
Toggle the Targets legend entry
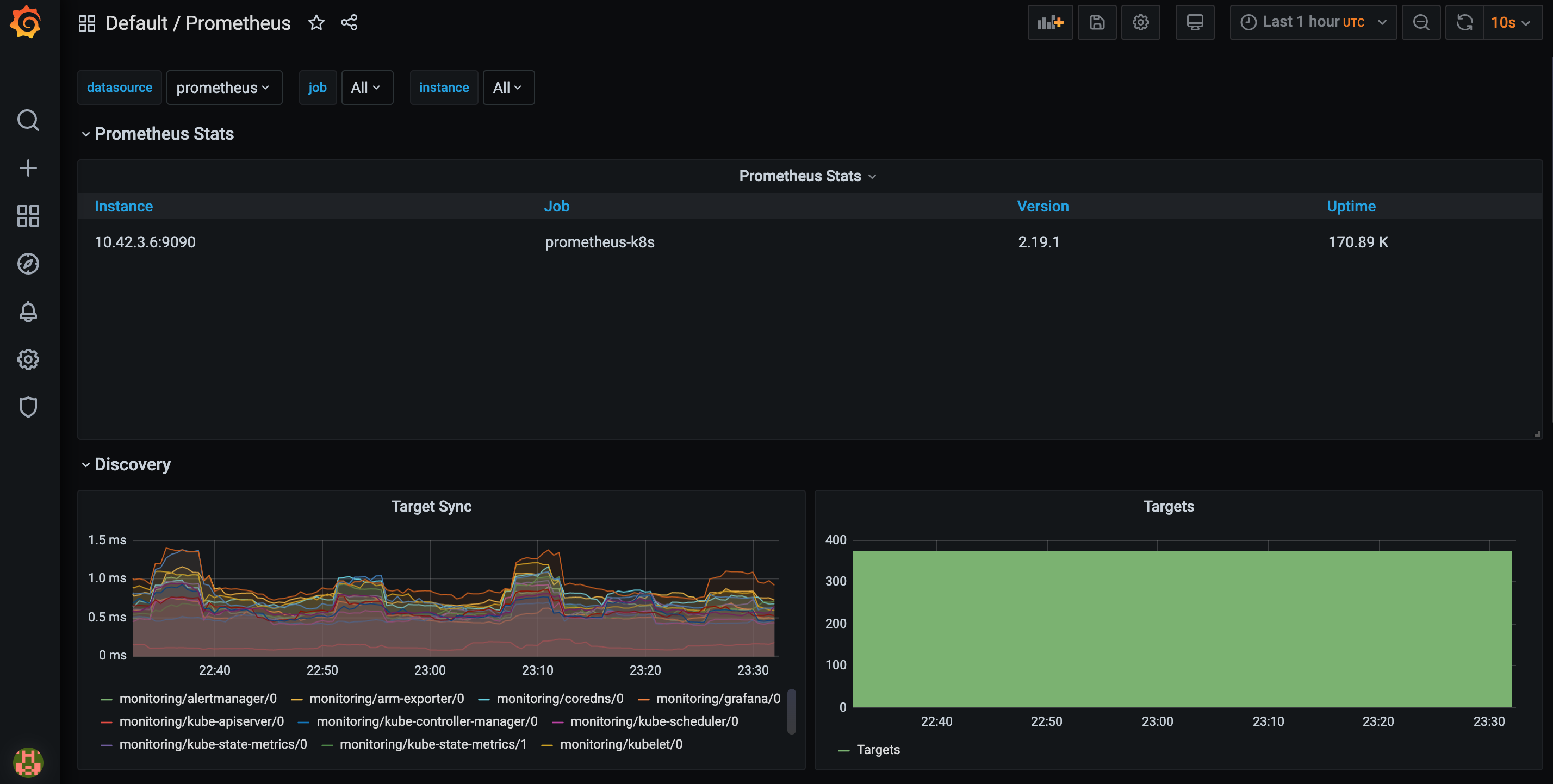click(878, 750)
